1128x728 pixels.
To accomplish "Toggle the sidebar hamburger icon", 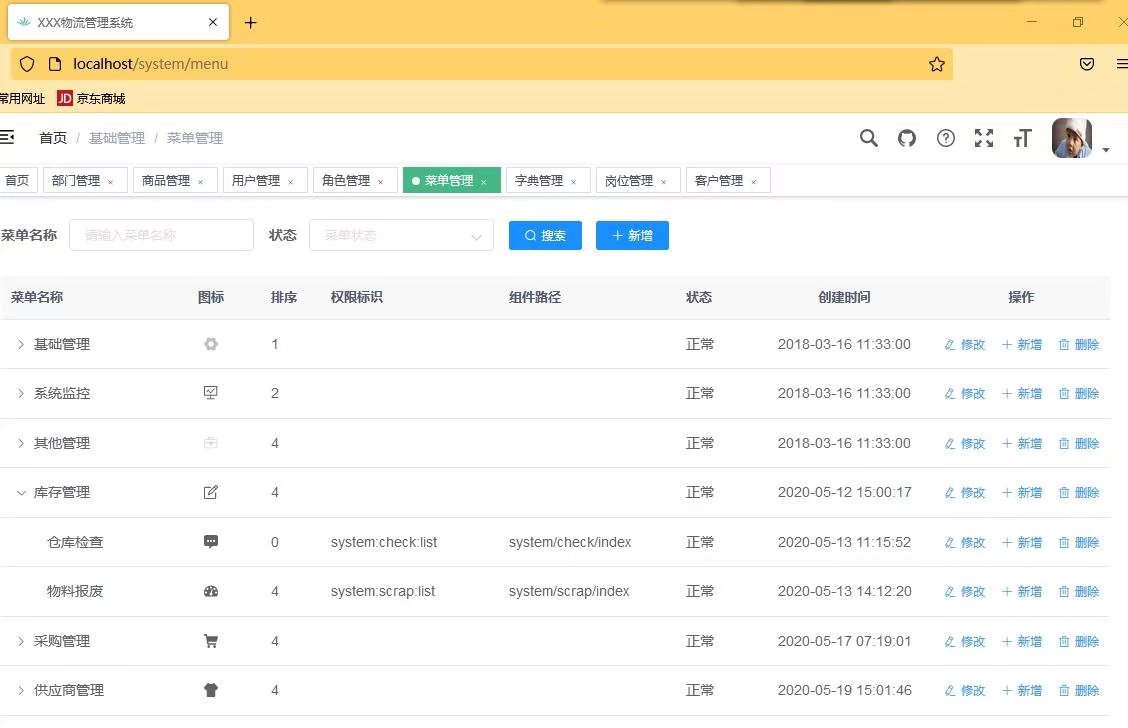I will (7, 137).
